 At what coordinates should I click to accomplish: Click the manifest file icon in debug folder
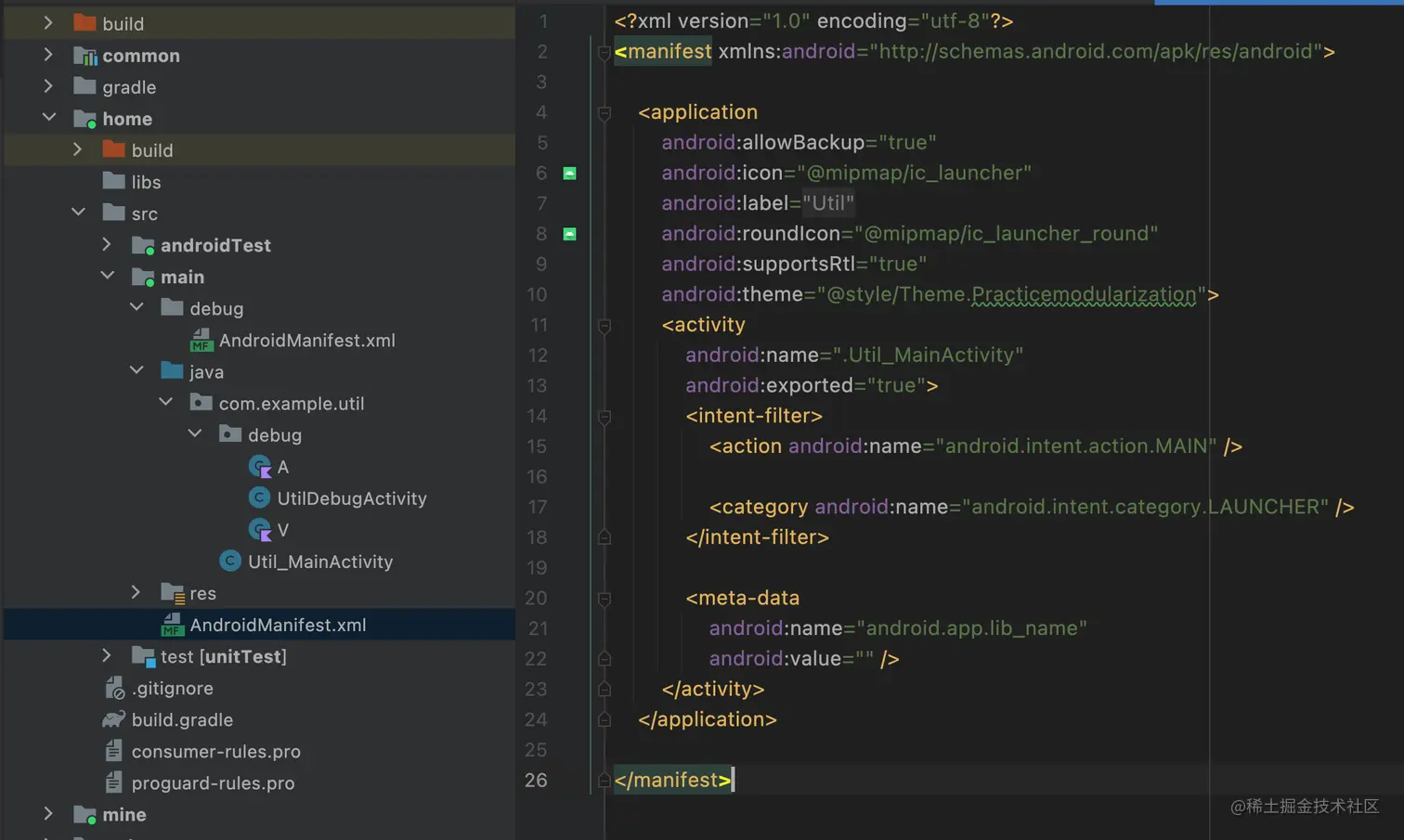201,340
